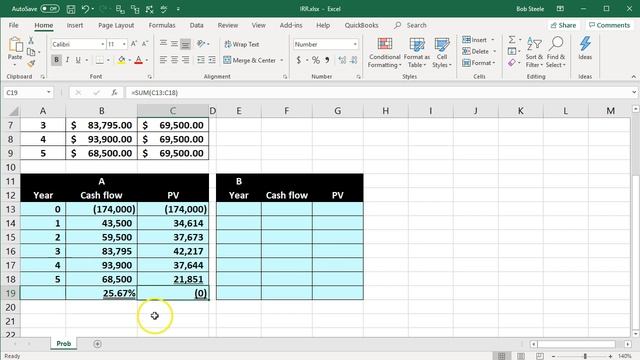Click the Undo arrow icon
This screenshot has width=640, height=360.
pos(85,9)
